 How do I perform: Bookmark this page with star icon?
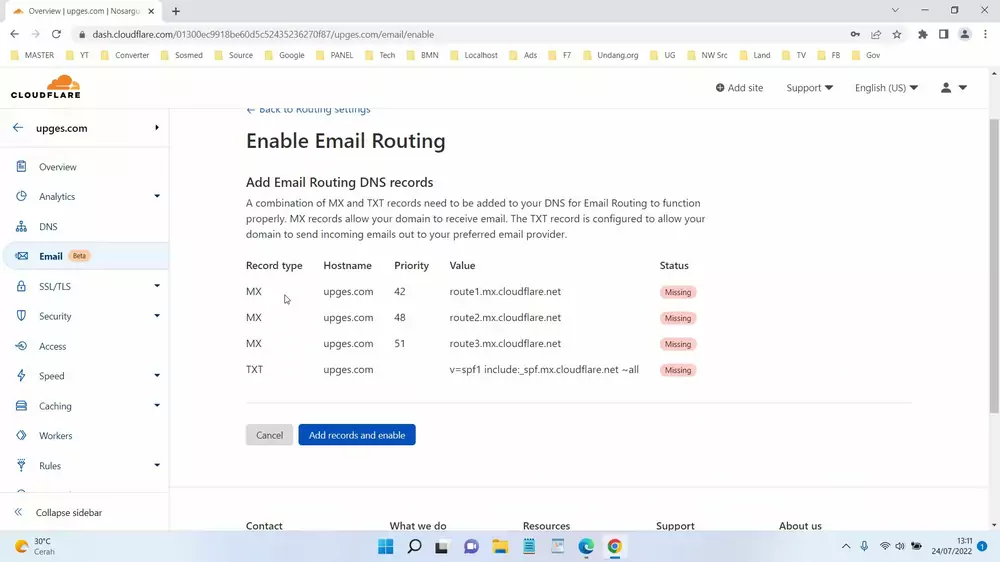(897, 34)
